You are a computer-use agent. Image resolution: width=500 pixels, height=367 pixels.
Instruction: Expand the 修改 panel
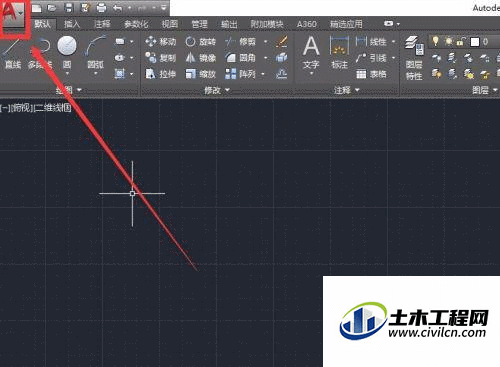click(x=217, y=90)
